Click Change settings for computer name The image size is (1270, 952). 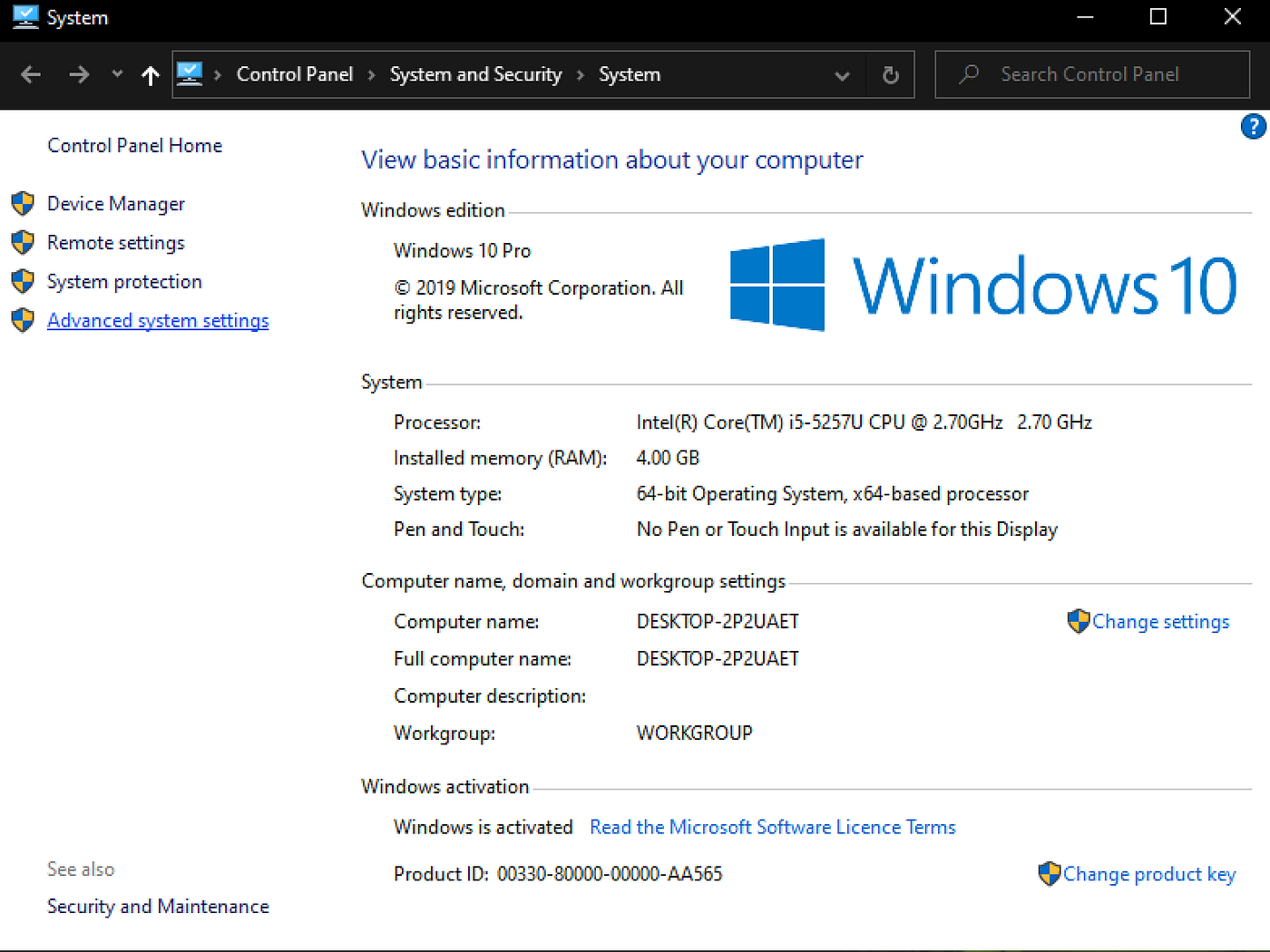1160,622
